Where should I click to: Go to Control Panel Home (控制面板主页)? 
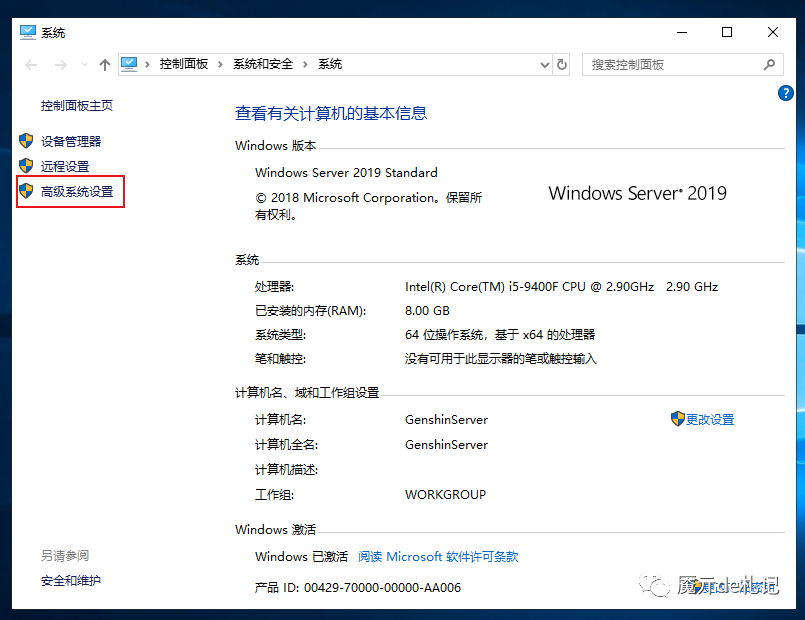click(76, 106)
